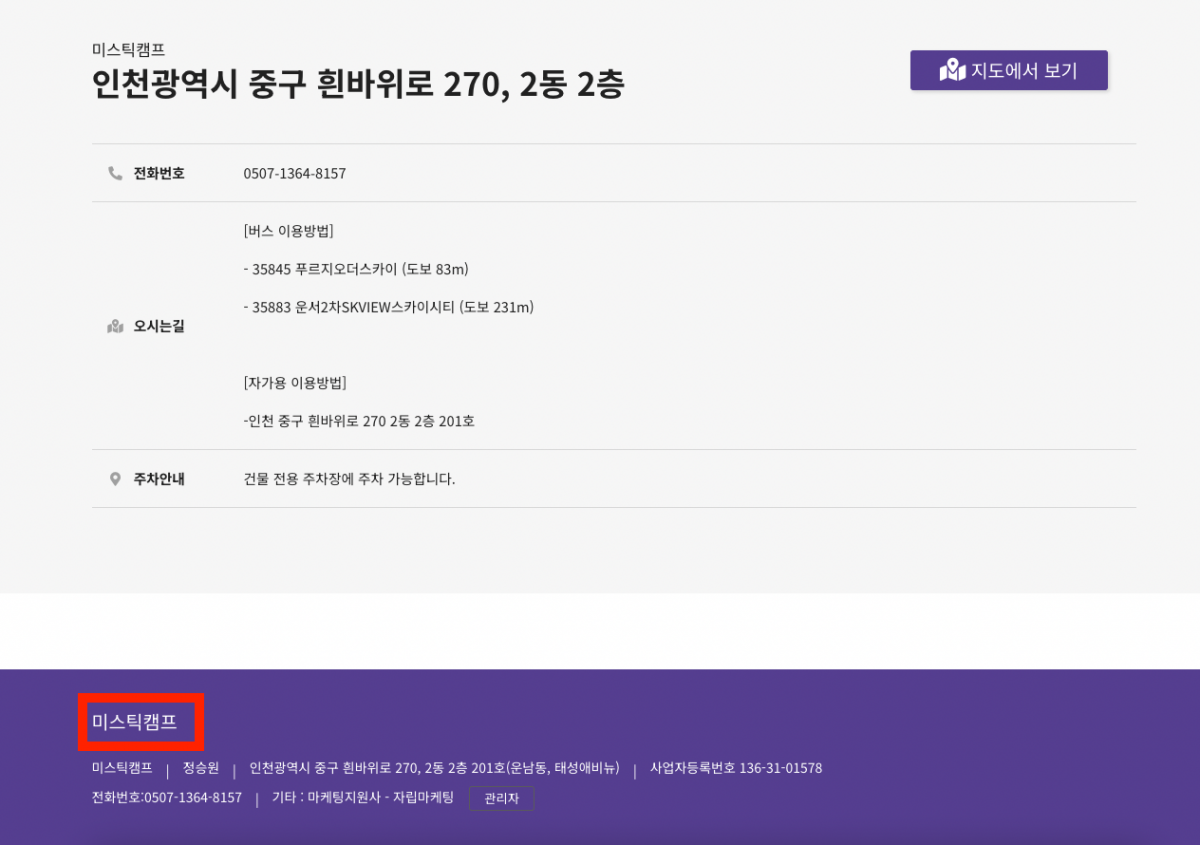Click the location pin icon beside 주차안내
The height and width of the screenshot is (845, 1200).
pos(115,479)
